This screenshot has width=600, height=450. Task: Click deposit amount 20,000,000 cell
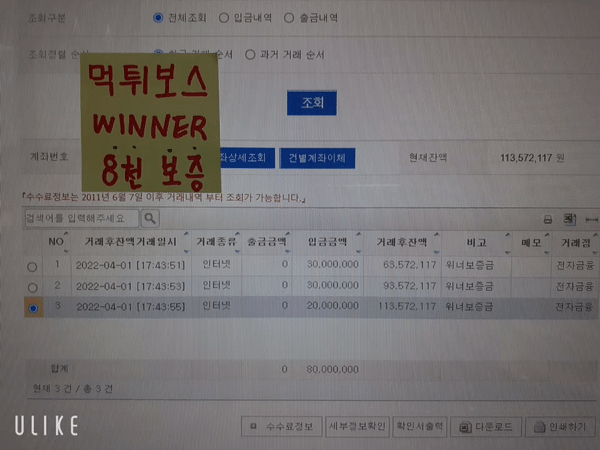point(333,306)
